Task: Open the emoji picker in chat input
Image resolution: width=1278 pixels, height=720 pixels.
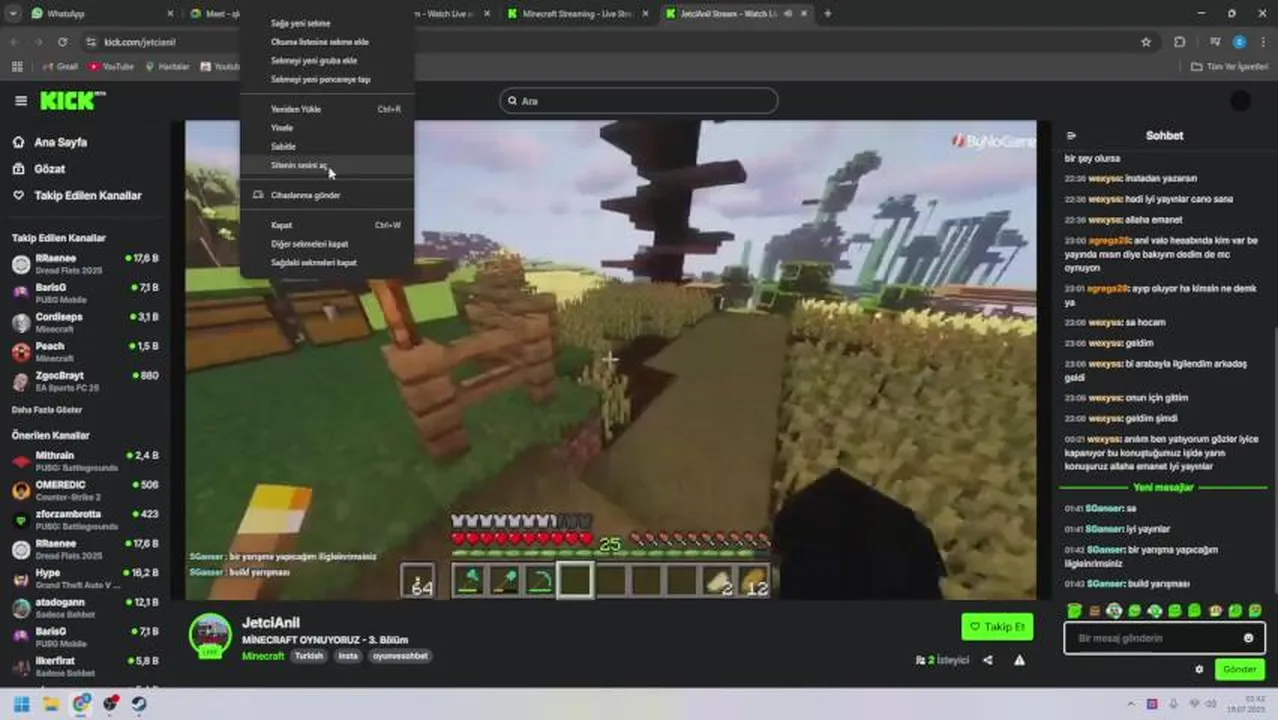Action: 1249,638
